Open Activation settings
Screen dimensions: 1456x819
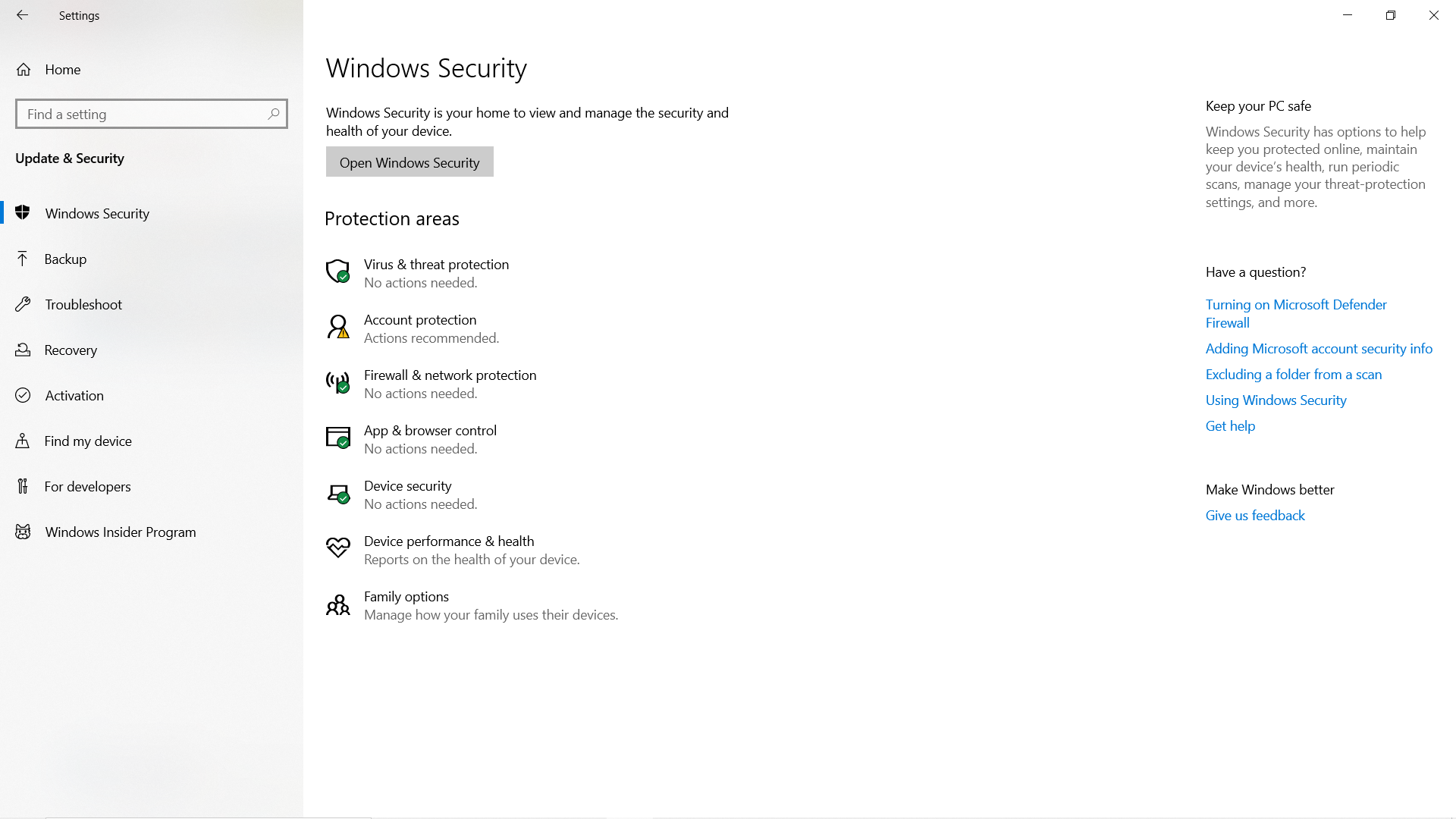[x=152, y=395]
